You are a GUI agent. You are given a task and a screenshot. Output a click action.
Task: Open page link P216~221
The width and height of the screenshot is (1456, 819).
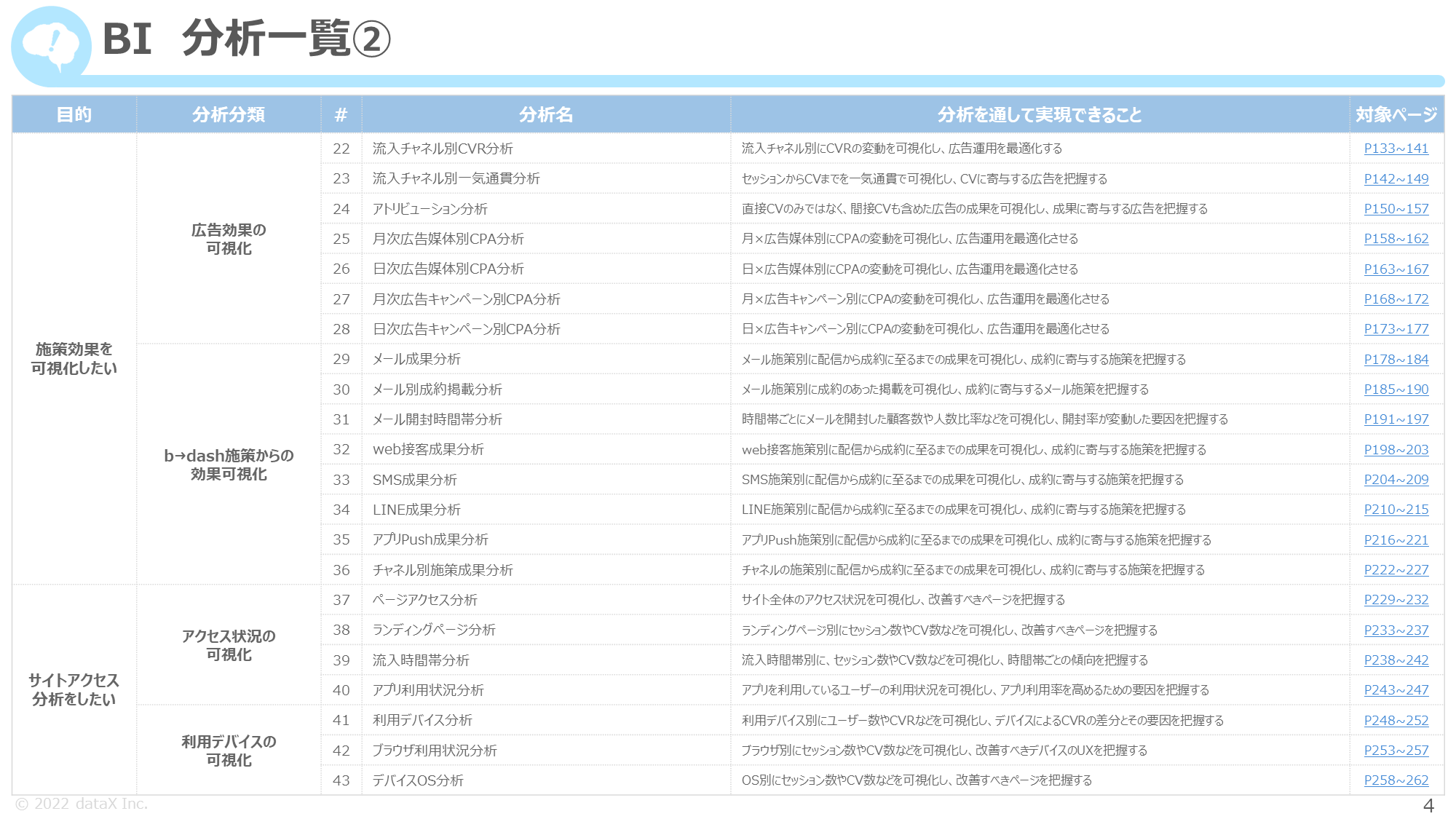coord(1396,539)
